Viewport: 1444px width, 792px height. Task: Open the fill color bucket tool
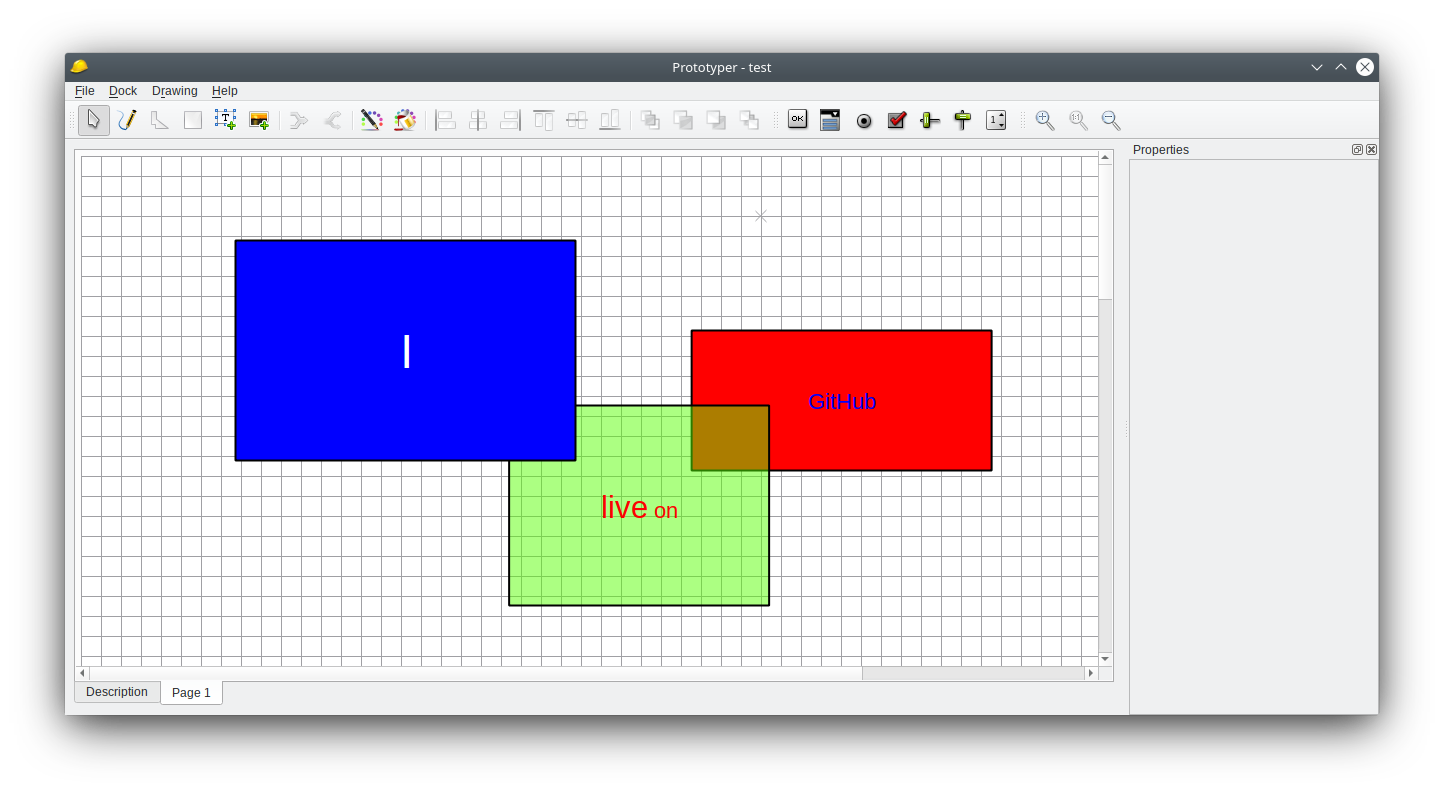[x=405, y=120]
